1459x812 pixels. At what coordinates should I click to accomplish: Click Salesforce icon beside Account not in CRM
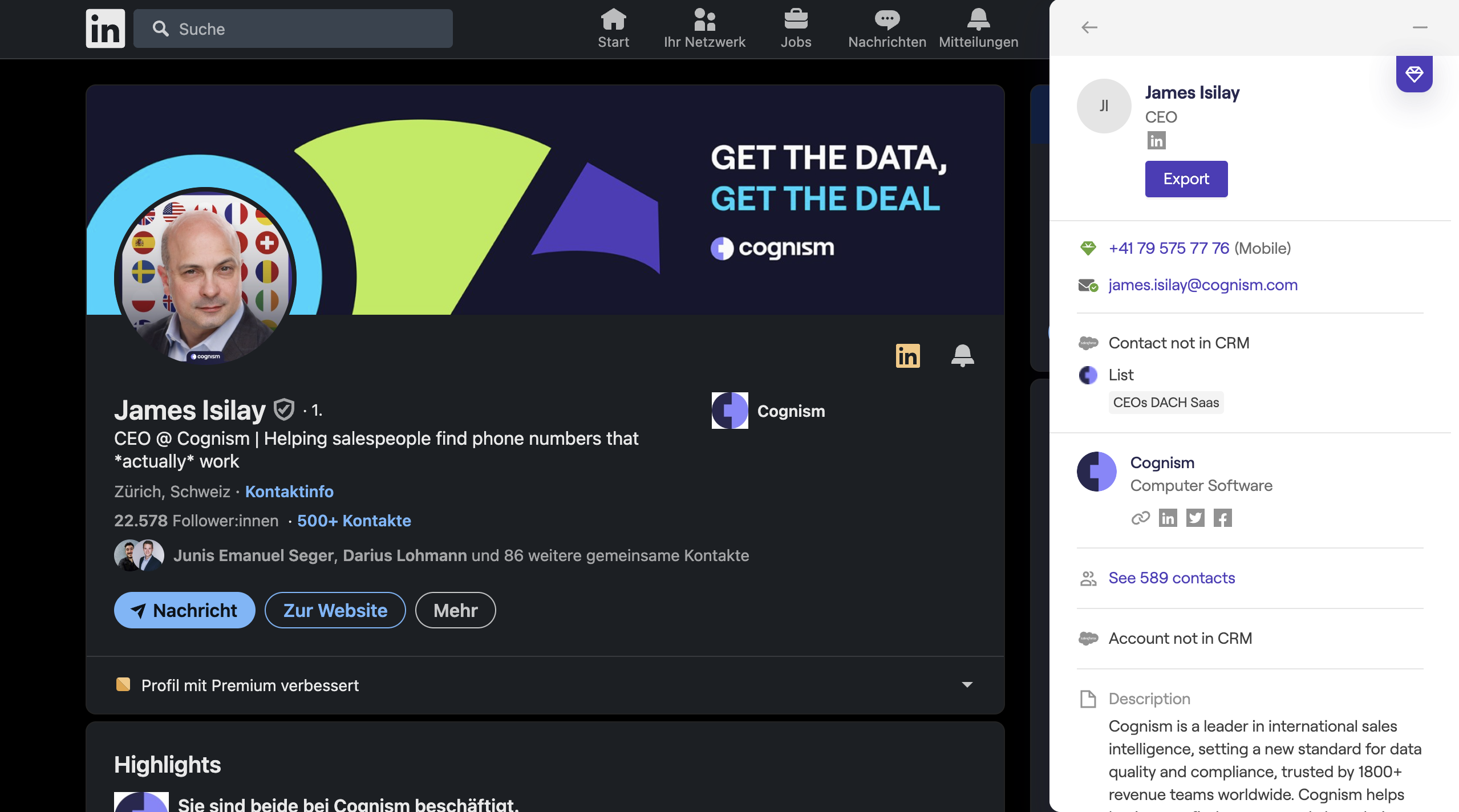1088,639
